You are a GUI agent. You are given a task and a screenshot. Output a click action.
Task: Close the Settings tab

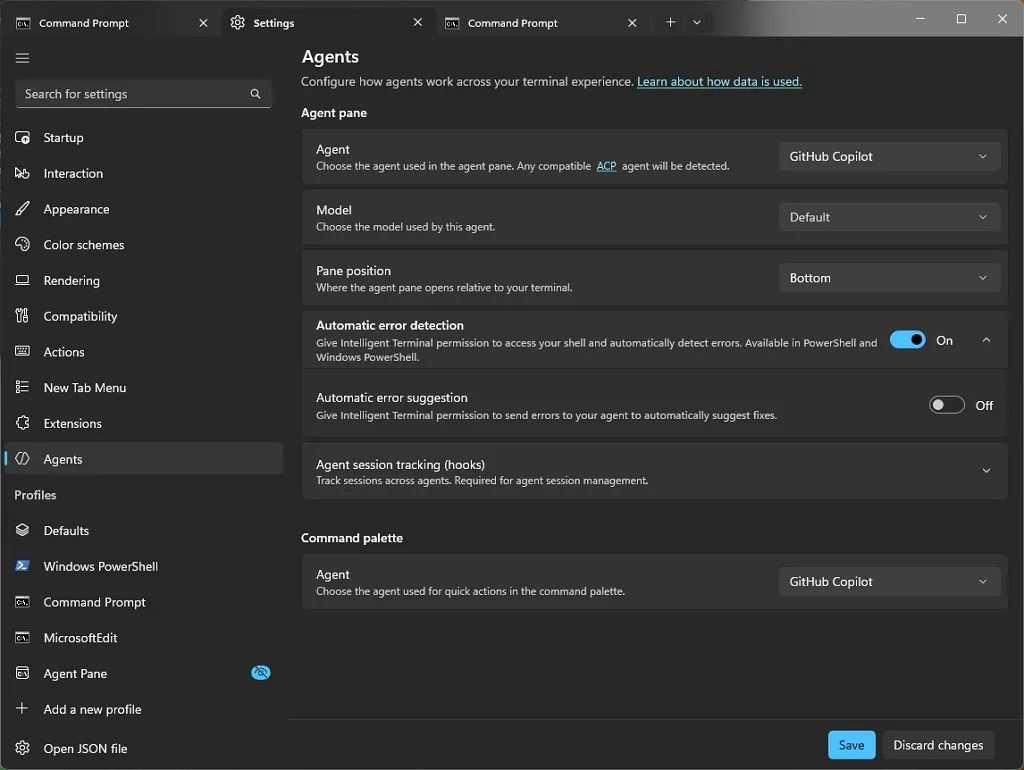point(418,22)
